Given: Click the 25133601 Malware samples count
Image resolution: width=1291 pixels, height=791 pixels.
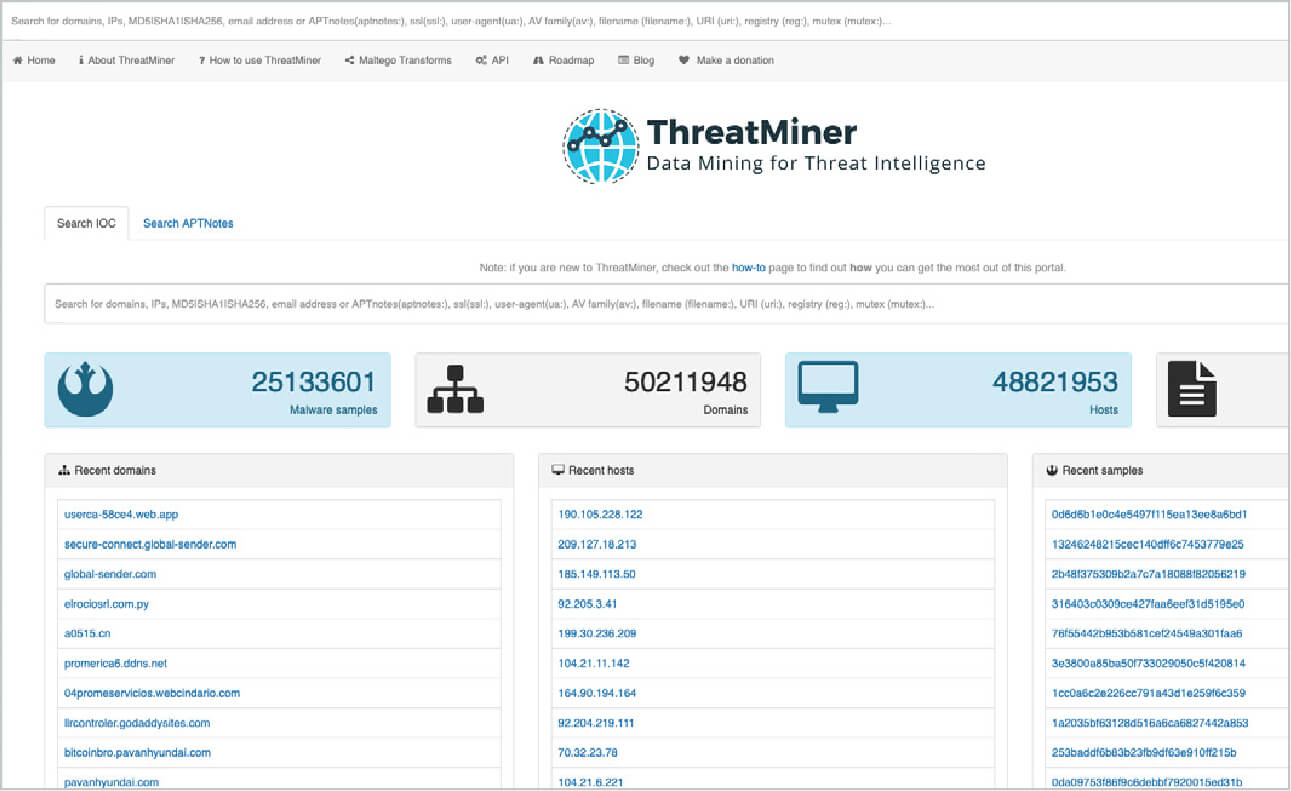Looking at the screenshot, I should coord(313,382).
